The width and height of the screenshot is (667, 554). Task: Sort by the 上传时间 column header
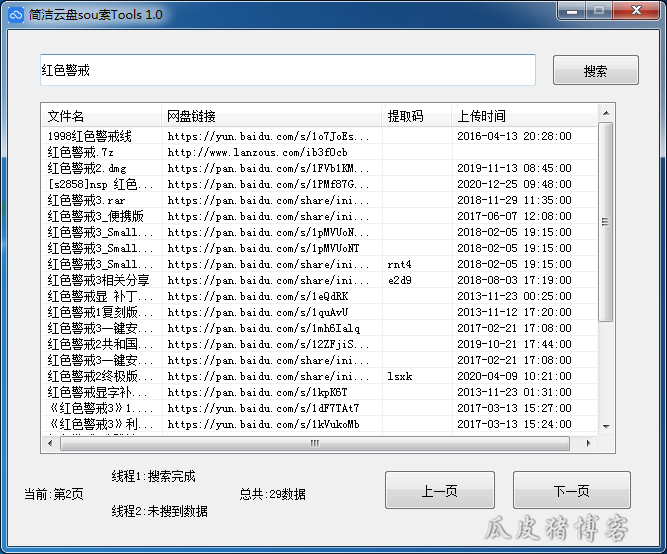click(x=524, y=116)
